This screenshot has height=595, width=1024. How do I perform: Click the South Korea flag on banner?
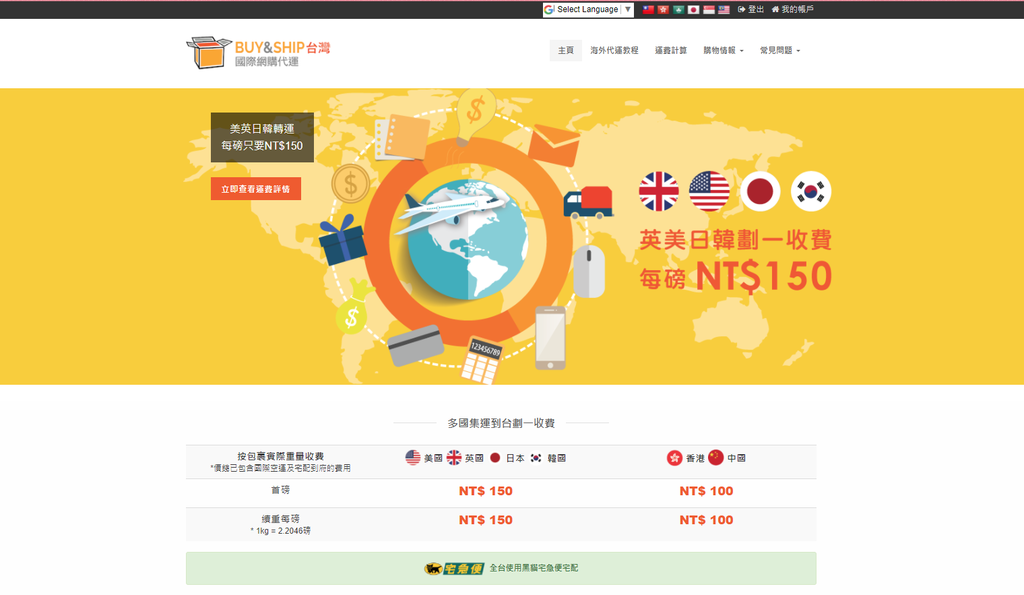point(811,191)
